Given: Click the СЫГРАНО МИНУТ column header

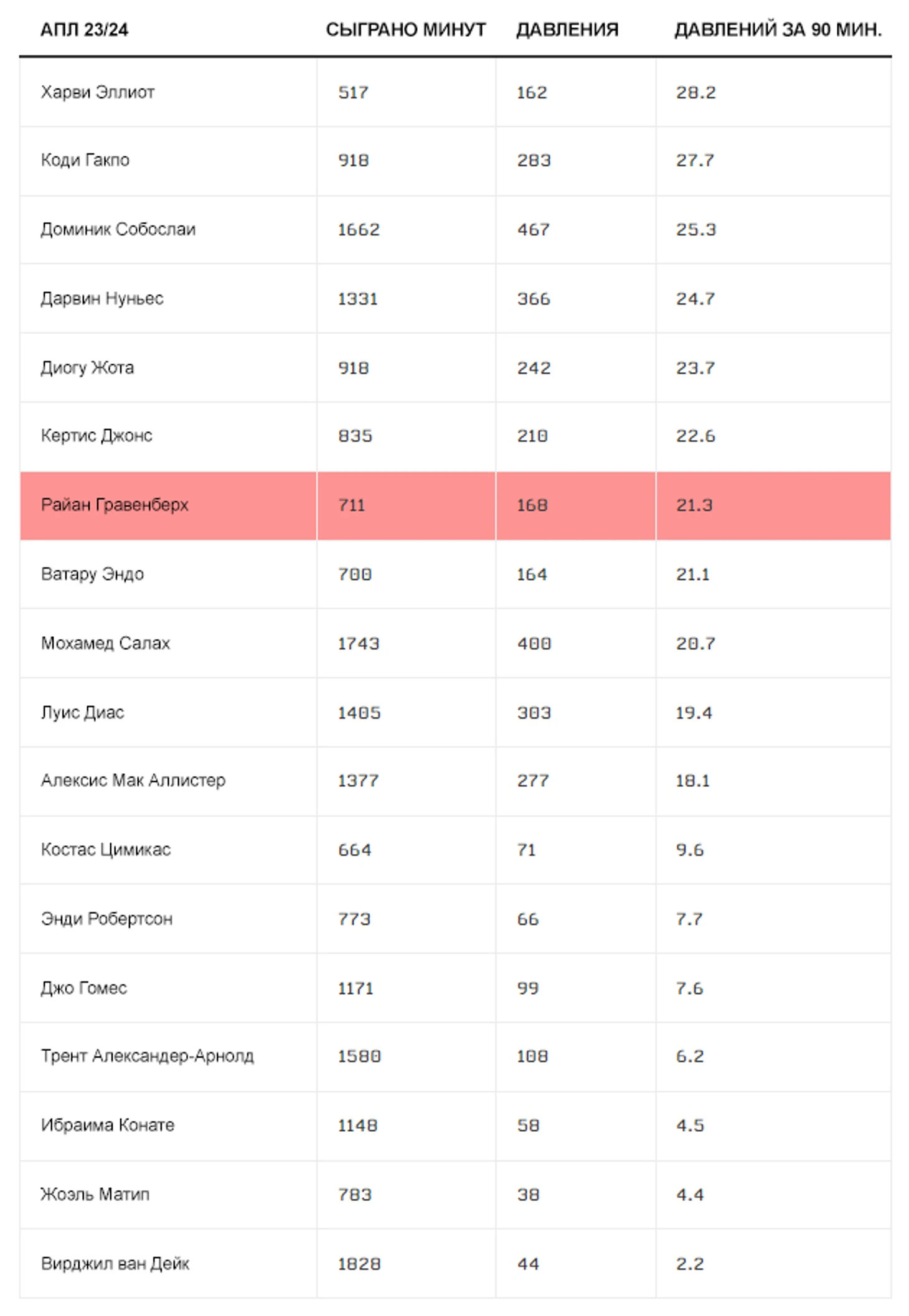Looking at the screenshot, I should 406,29.
